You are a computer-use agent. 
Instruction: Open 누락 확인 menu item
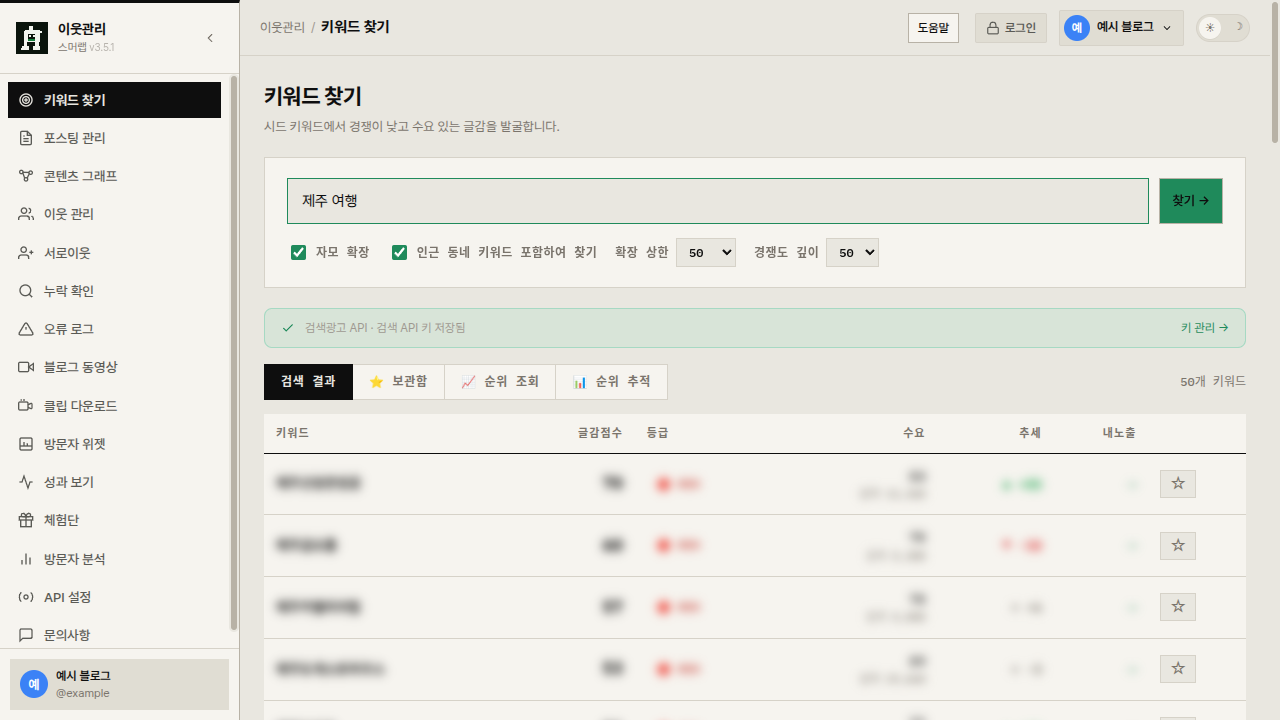tap(114, 291)
